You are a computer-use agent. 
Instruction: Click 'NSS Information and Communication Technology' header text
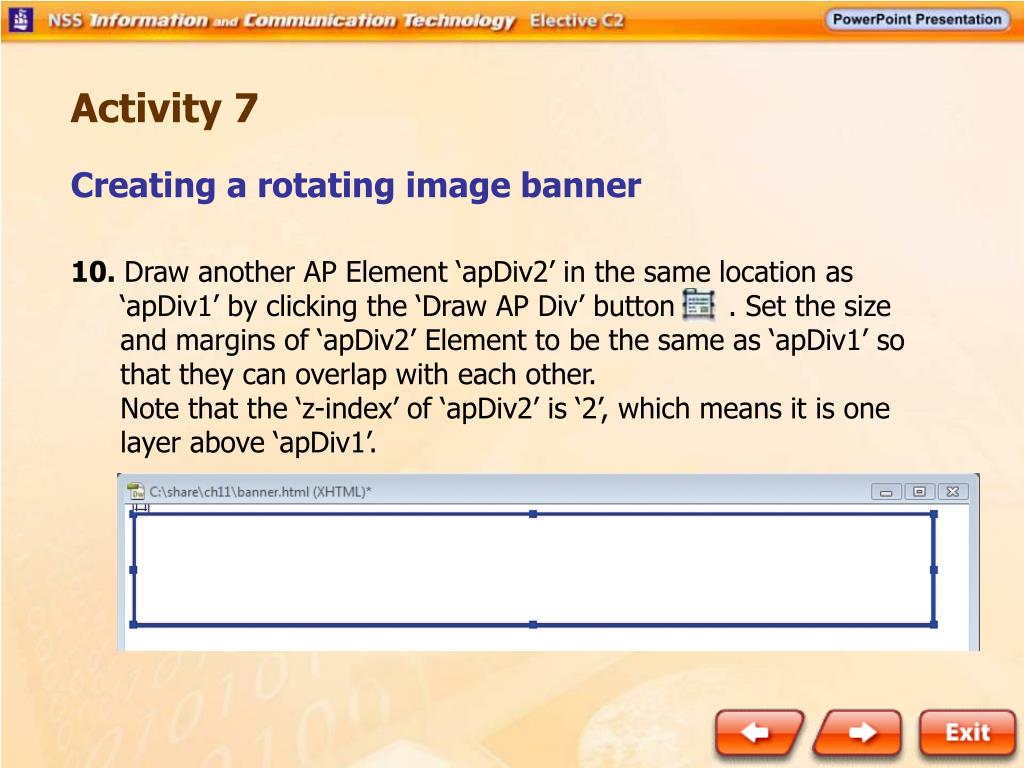coord(281,21)
